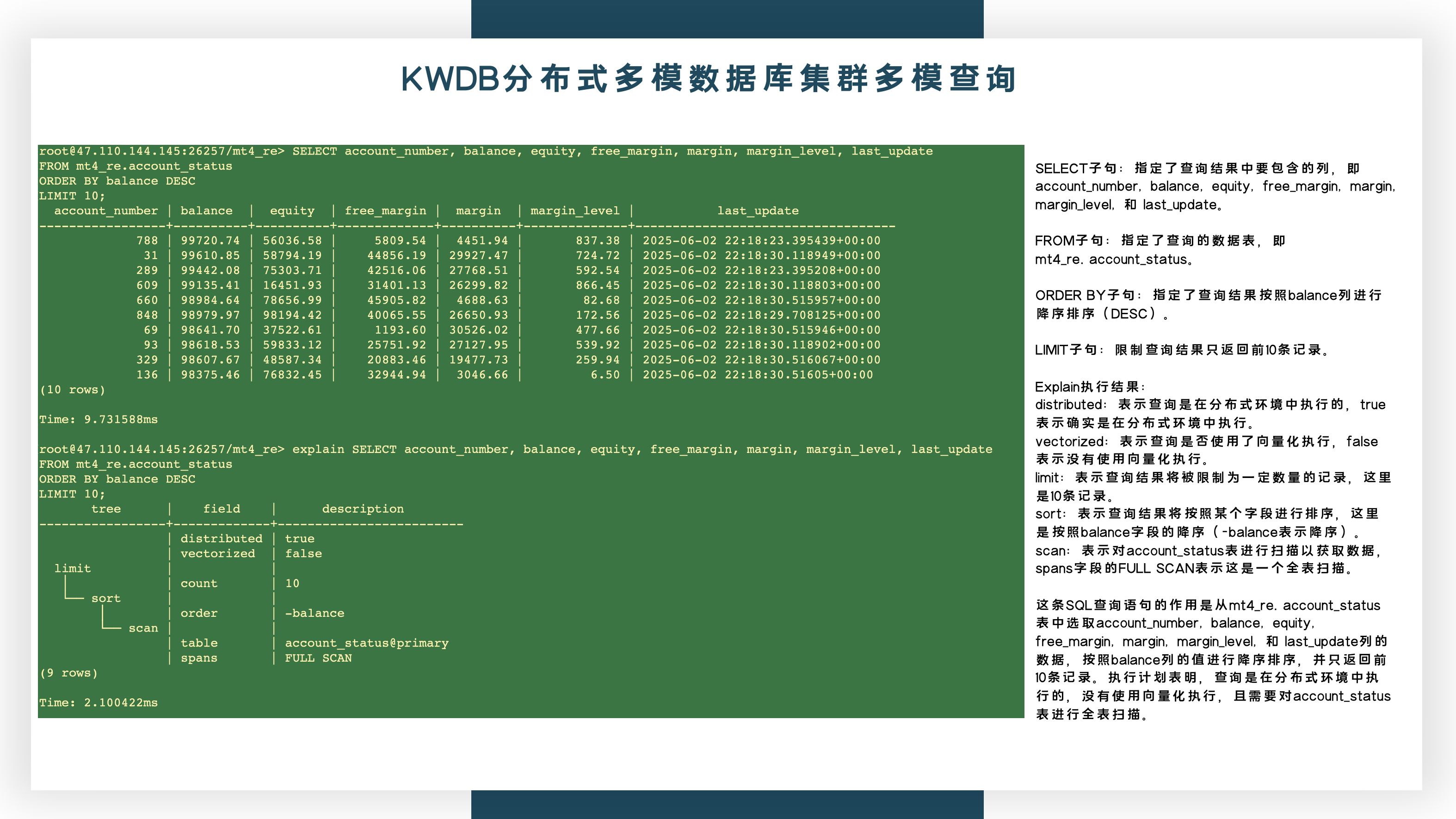Screen dimensions: 1456x819
Task: Click the "scan:" label in the notes
Action: pyautogui.click(x=1052, y=551)
